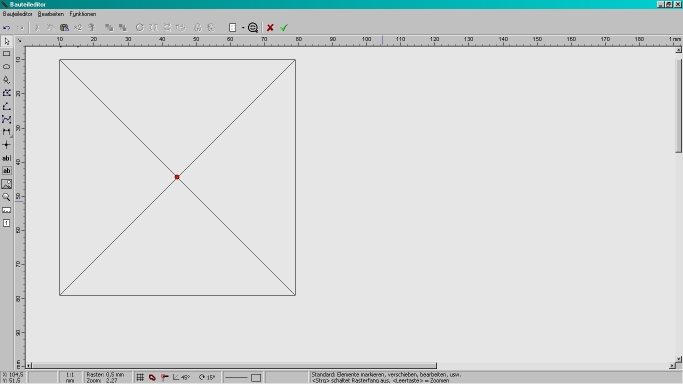Click the paste toolbar icon
Image resolution: width=683 pixels, height=384 pixels.
click(x=64, y=27)
